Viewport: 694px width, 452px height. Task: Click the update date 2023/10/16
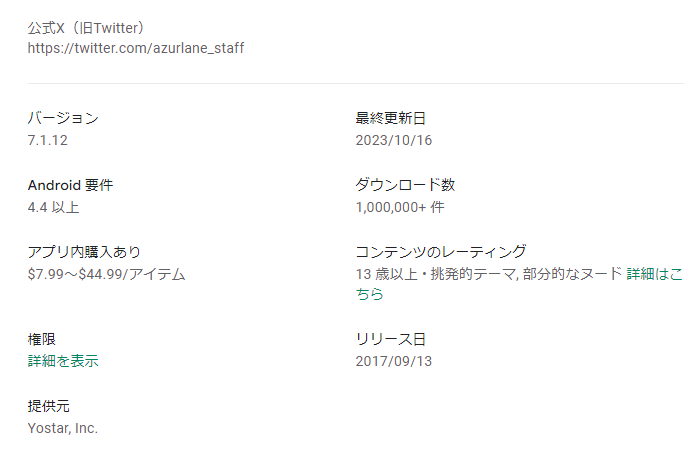394,140
